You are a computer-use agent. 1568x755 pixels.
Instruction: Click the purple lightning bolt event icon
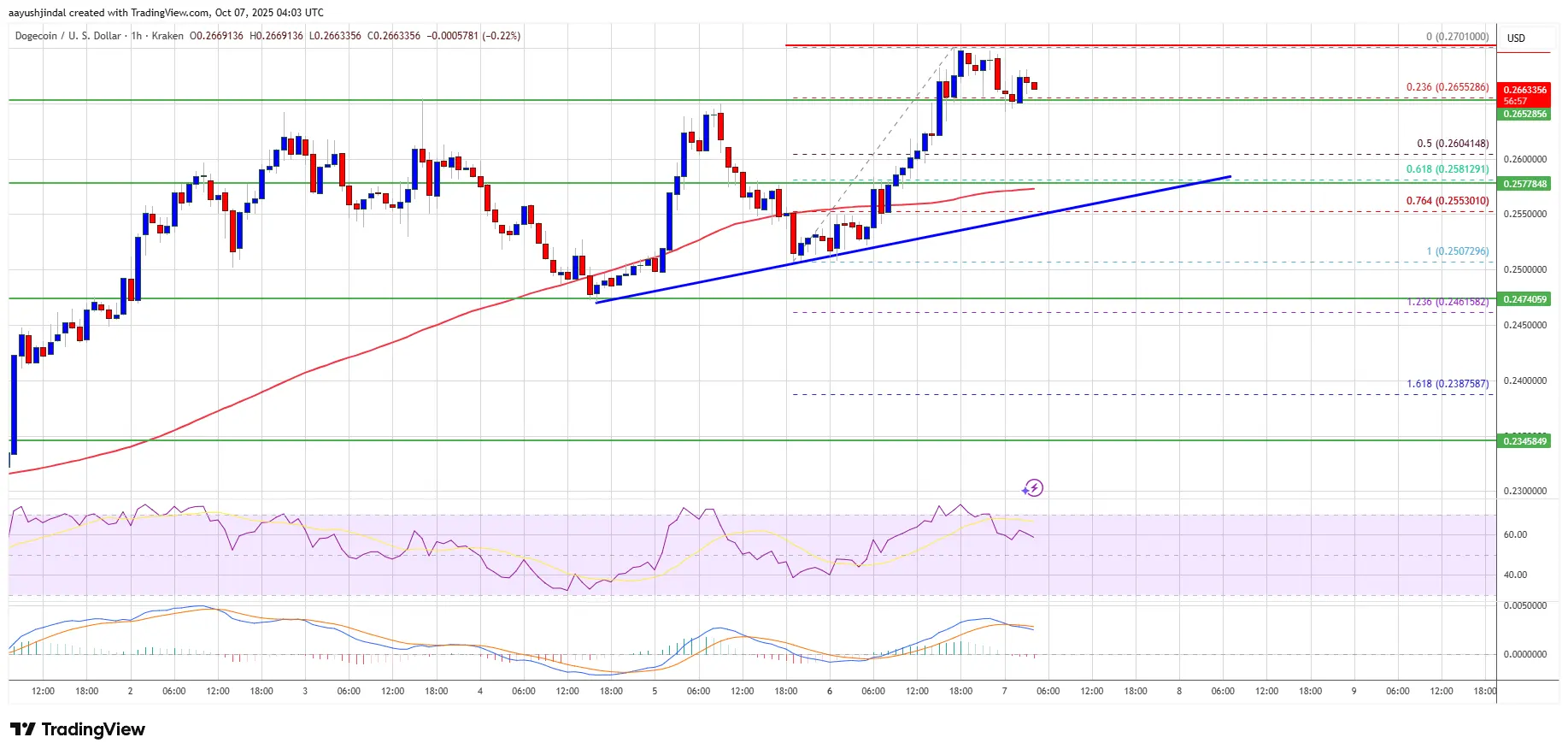[x=1033, y=488]
